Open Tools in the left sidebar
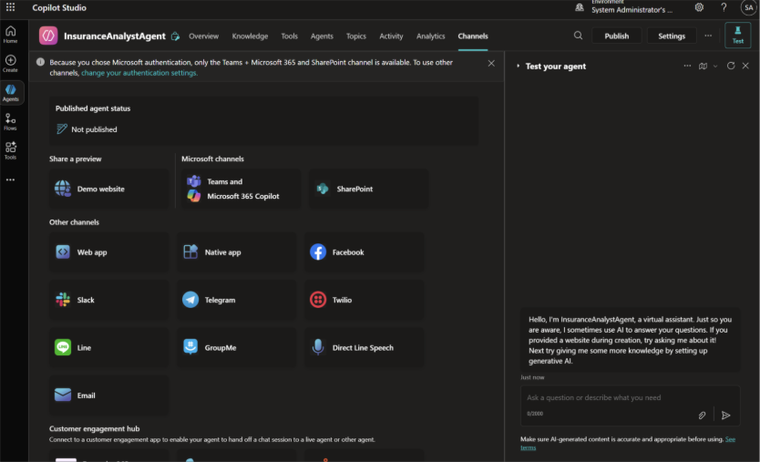Image resolution: width=760 pixels, height=462 pixels. coord(10,151)
